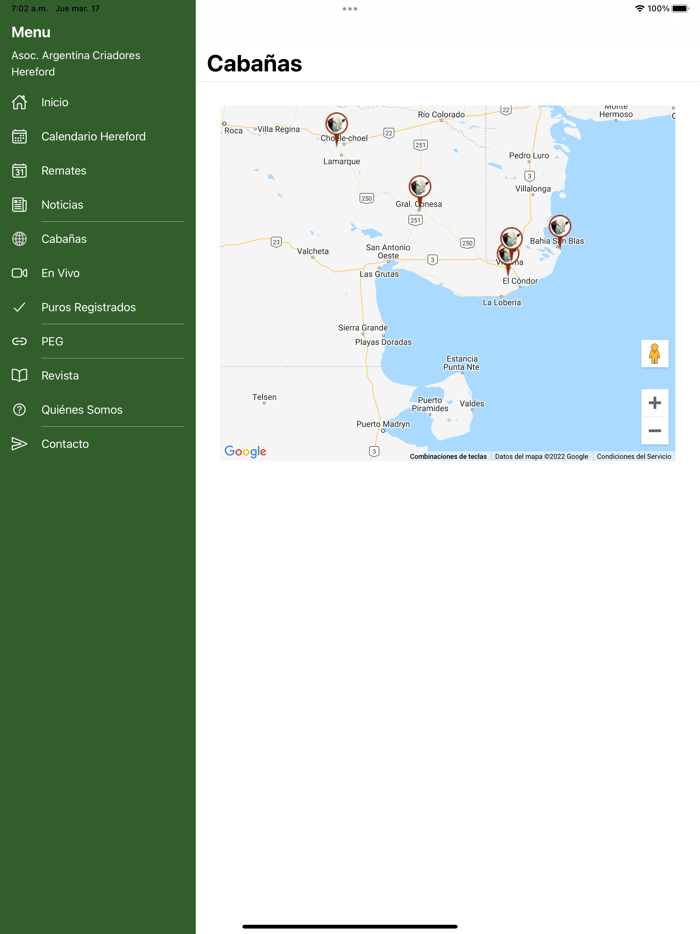Open Condiciones del Servicio link
This screenshot has width=700, height=934.
point(633,457)
